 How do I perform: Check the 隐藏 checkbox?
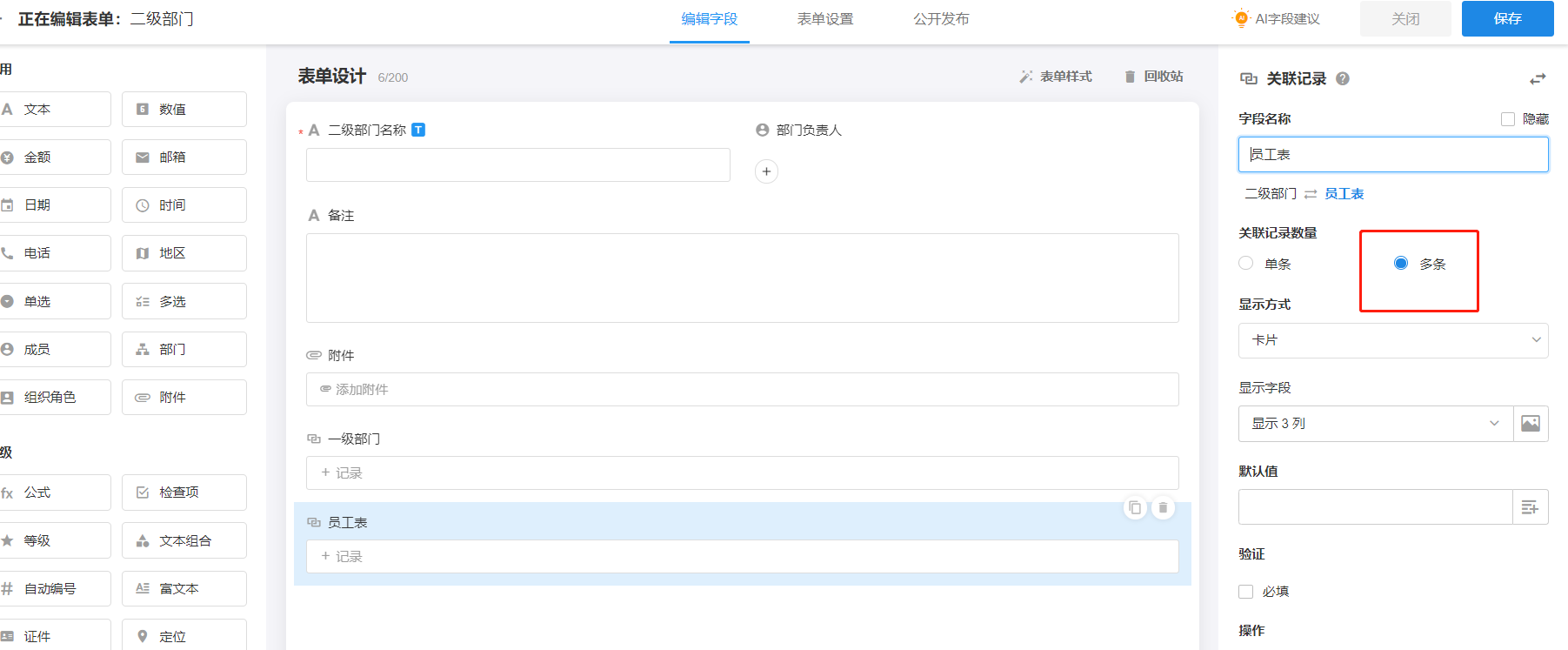click(x=1508, y=119)
